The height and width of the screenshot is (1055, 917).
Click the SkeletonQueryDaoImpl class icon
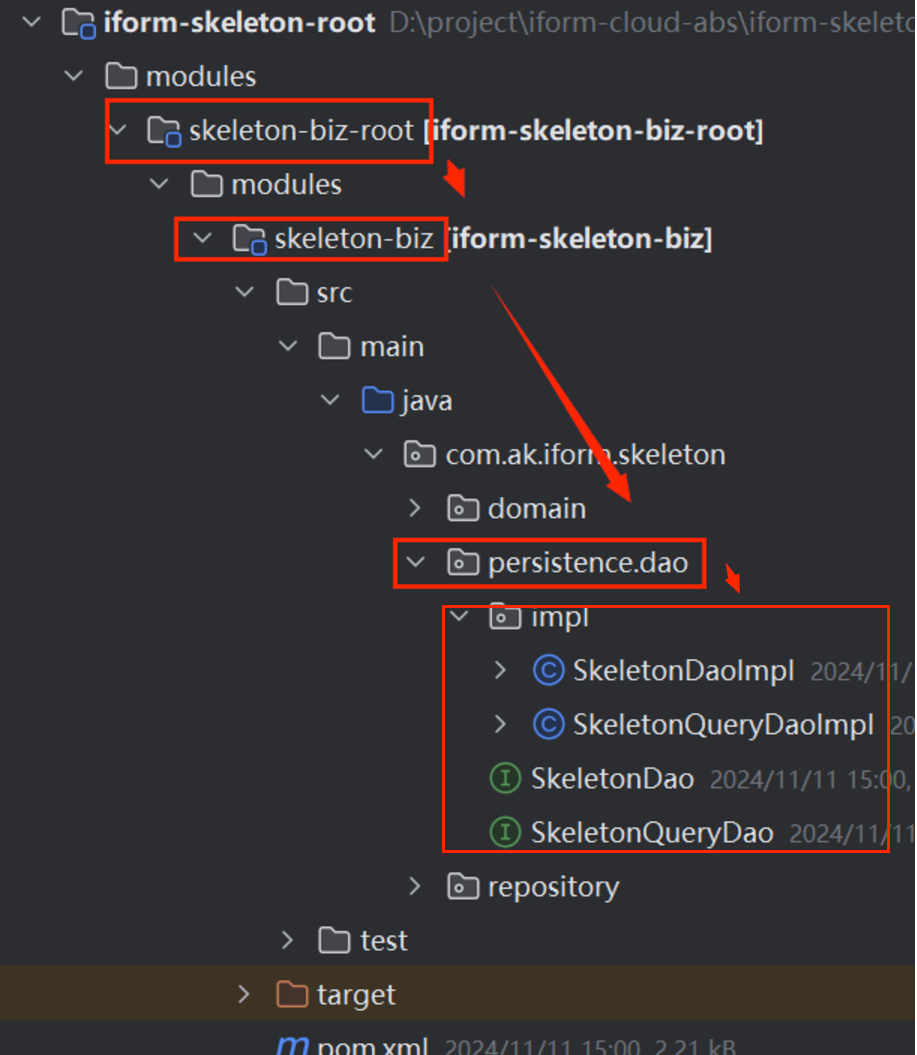[549, 725]
